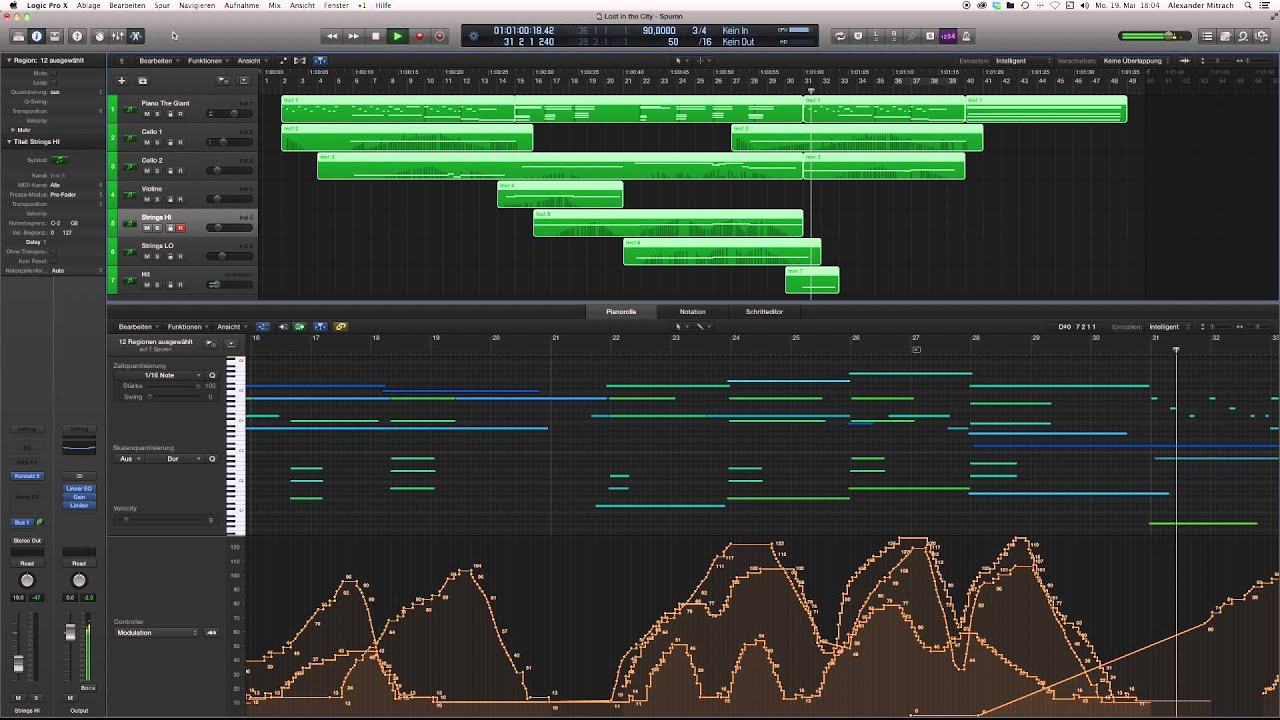The height and width of the screenshot is (720, 1280).
Task: Open the Library button in control bar
Action: (18, 36)
